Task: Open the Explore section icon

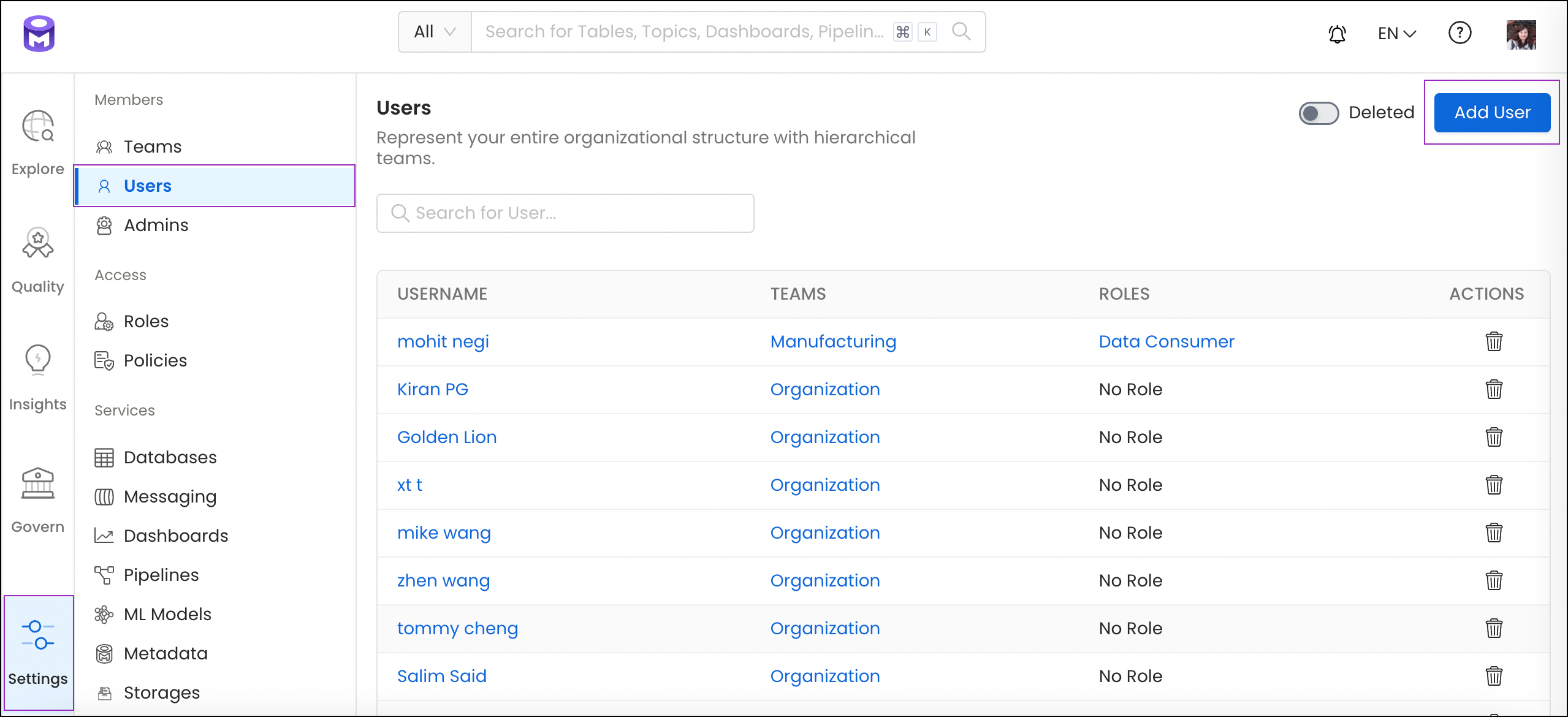Action: click(38, 126)
